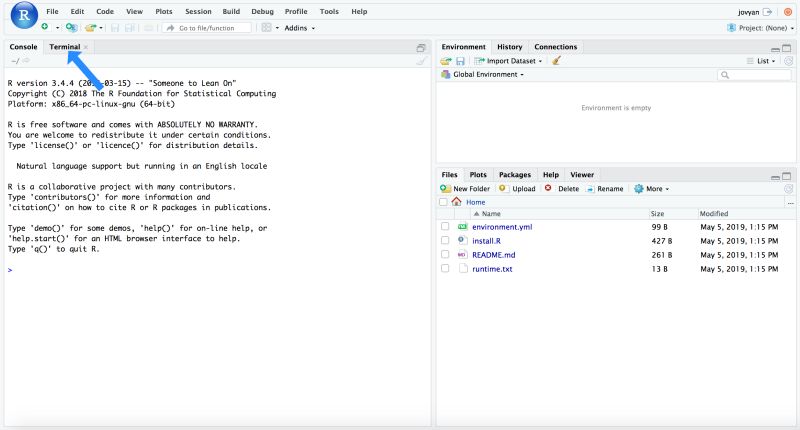Click the New File green plus icon
Image resolution: width=800 pixels, height=430 pixels.
tap(45, 27)
